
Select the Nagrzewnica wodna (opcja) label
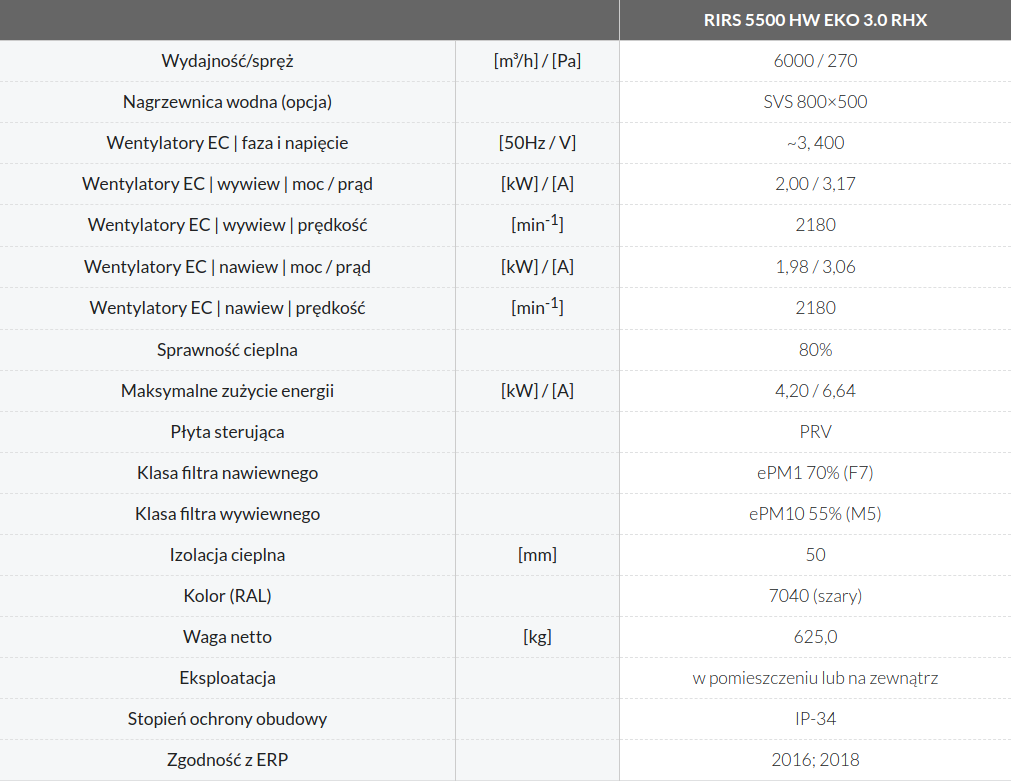[x=227, y=102]
